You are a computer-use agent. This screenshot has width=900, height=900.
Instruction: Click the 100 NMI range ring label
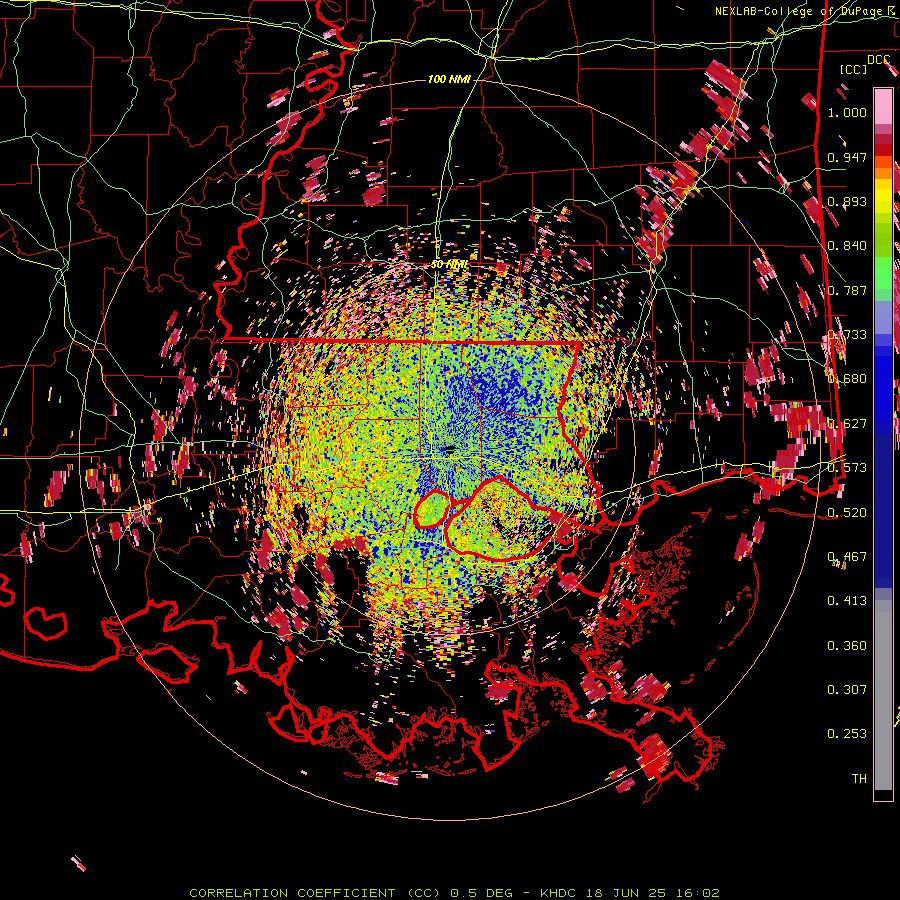click(449, 79)
